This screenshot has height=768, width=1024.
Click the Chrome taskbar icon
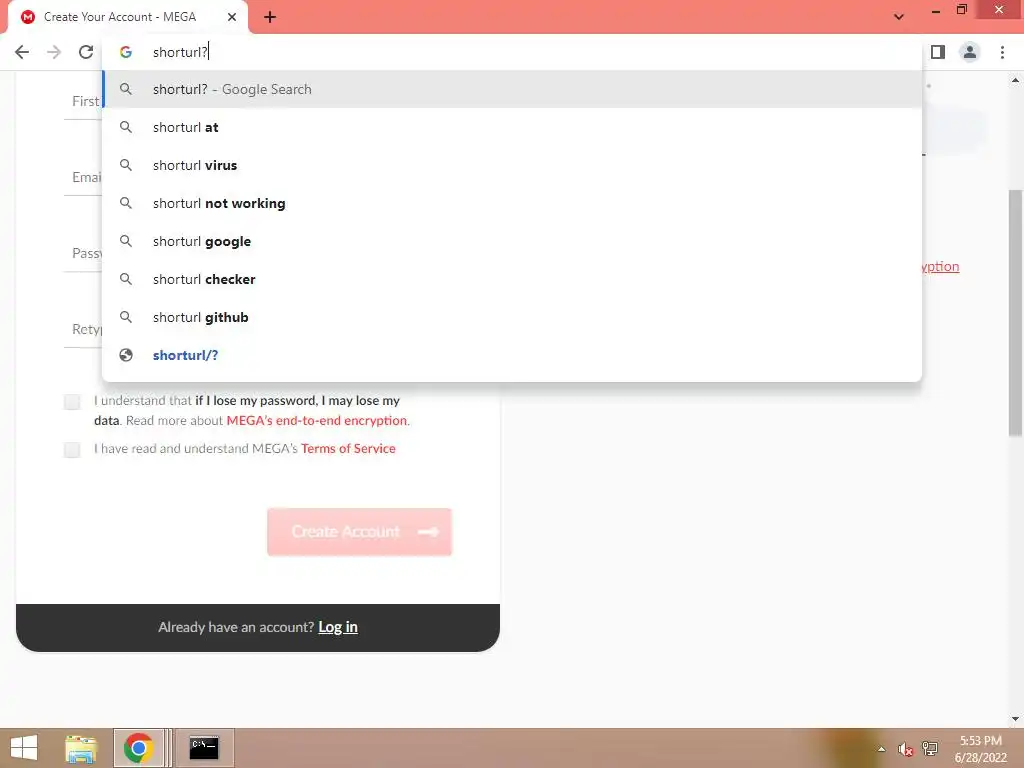coord(138,748)
